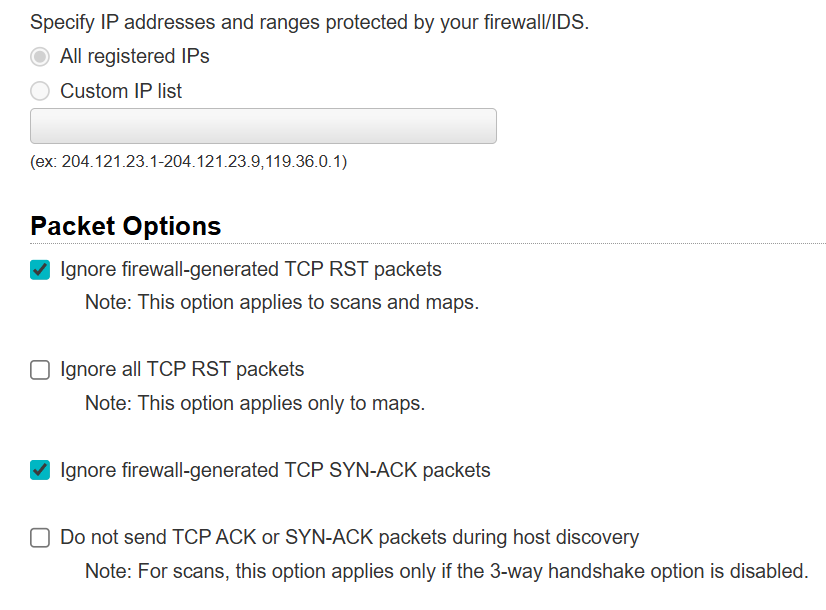Click the 'Ignore firewall-generated TCP SYN-ACK packets' label

coord(275,470)
